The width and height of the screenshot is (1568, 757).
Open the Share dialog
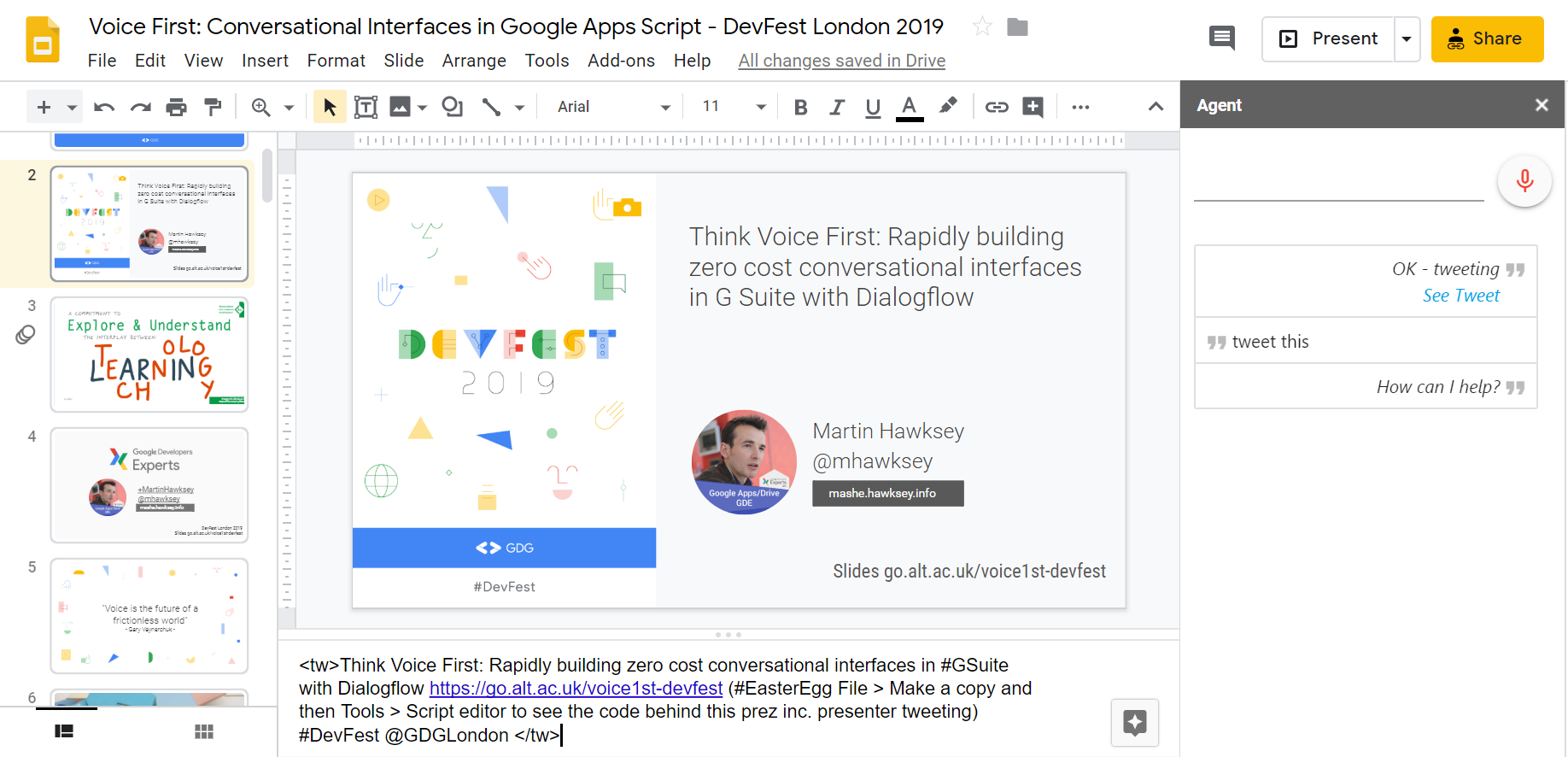[x=1487, y=38]
